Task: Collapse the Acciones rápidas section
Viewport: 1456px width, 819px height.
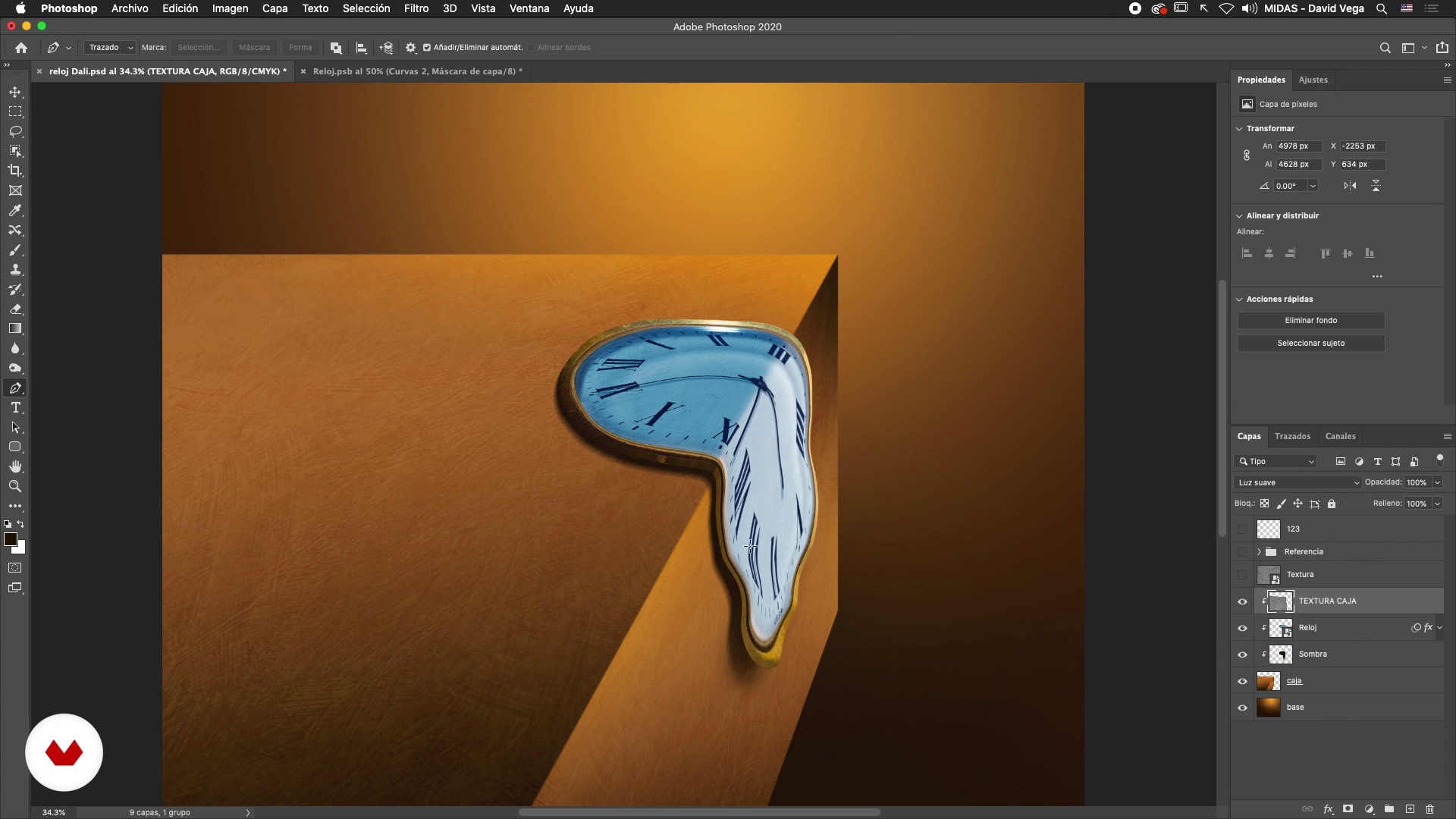Action: click(x=1239, y=300)
